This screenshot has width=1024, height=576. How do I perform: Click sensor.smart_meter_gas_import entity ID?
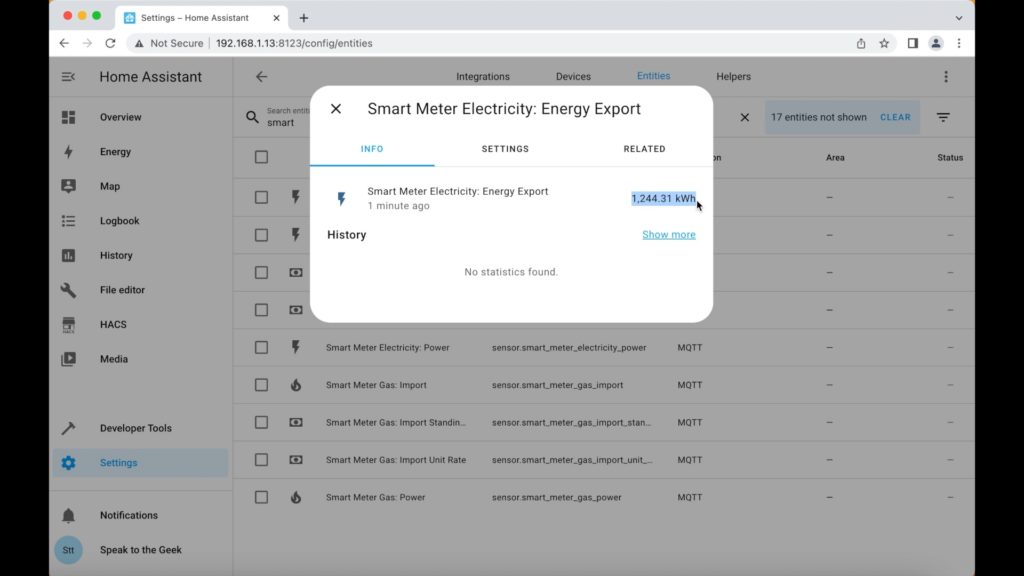pyautogui.click(x=558, y=385)
